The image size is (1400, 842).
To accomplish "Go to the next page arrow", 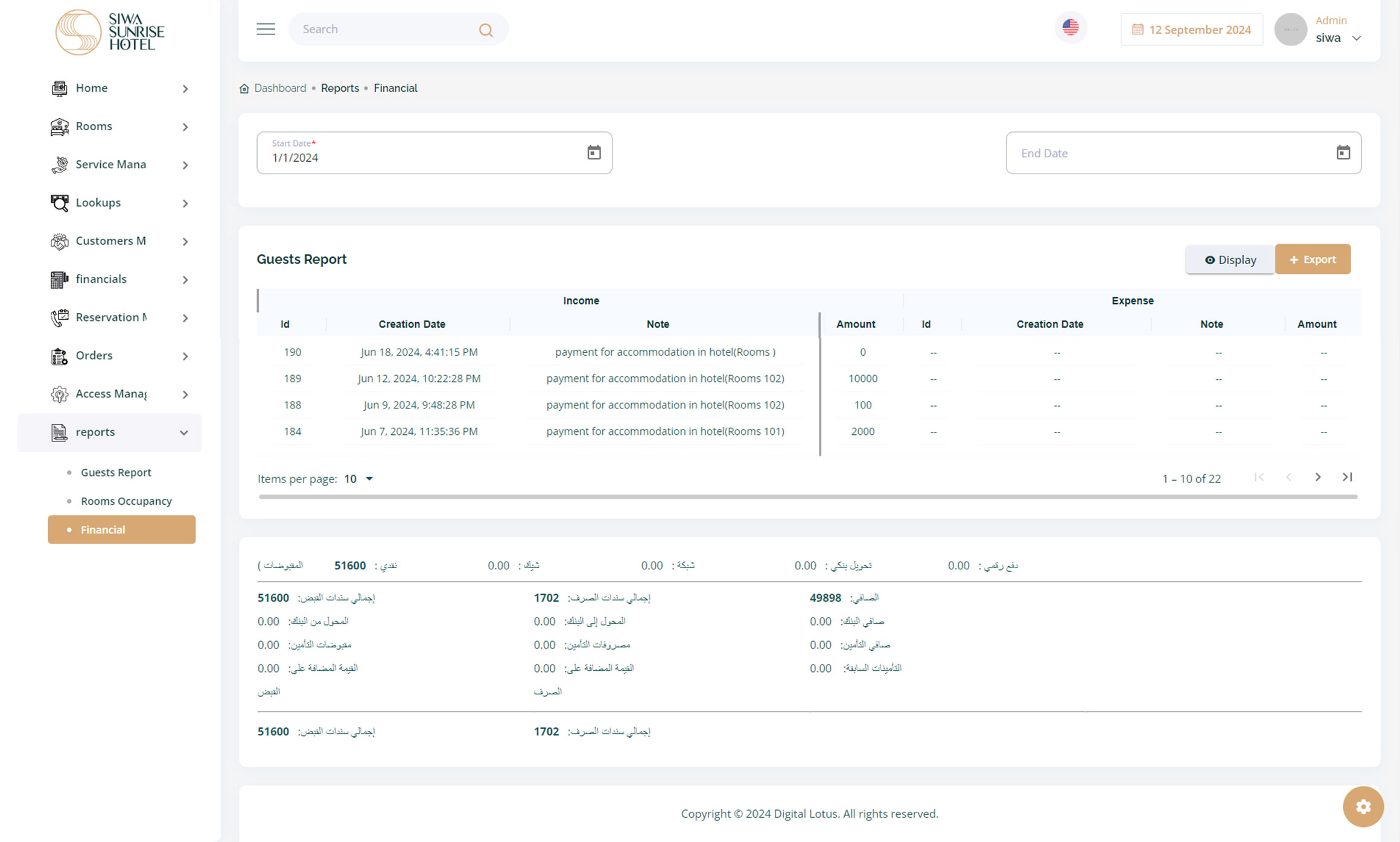I will coord(1318,477).
